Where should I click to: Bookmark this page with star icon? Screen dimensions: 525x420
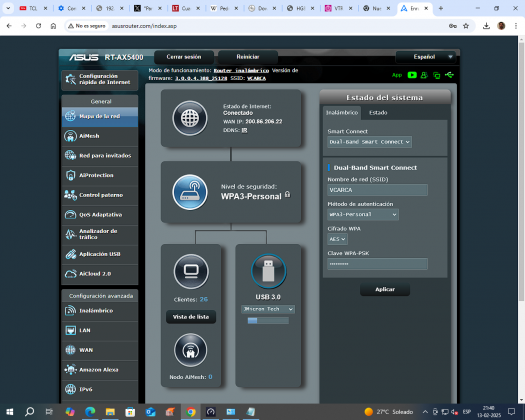tap(466, 26)
